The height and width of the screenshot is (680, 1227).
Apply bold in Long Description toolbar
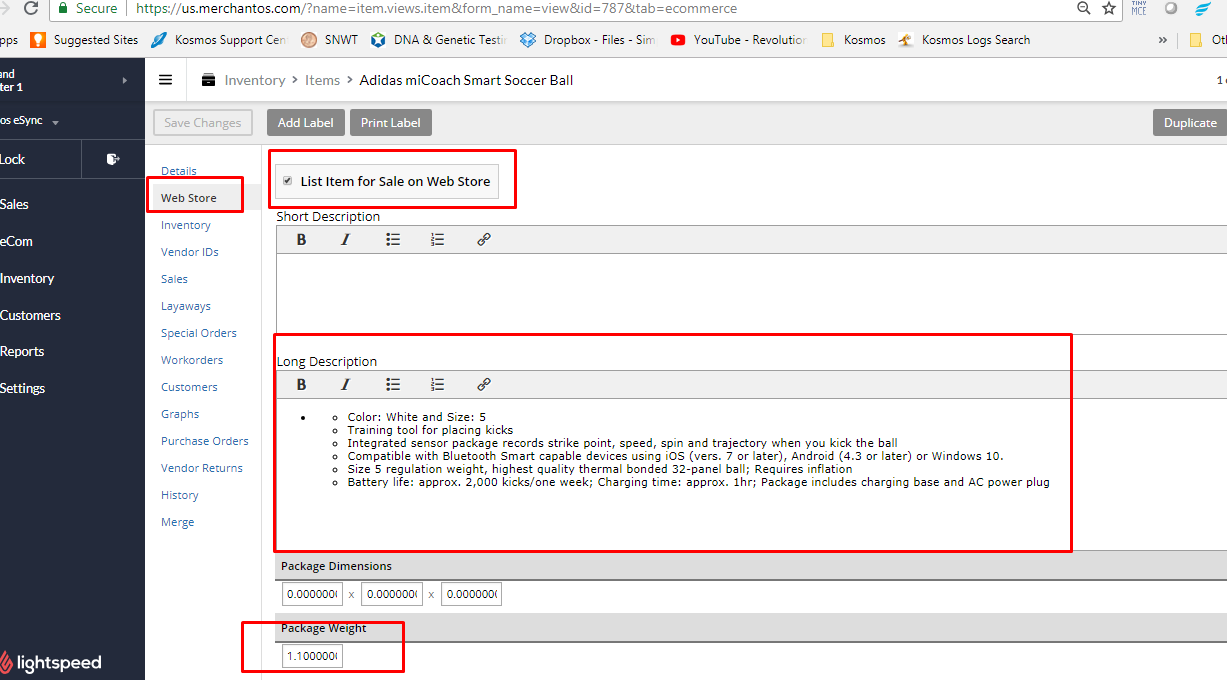[301, 385]
